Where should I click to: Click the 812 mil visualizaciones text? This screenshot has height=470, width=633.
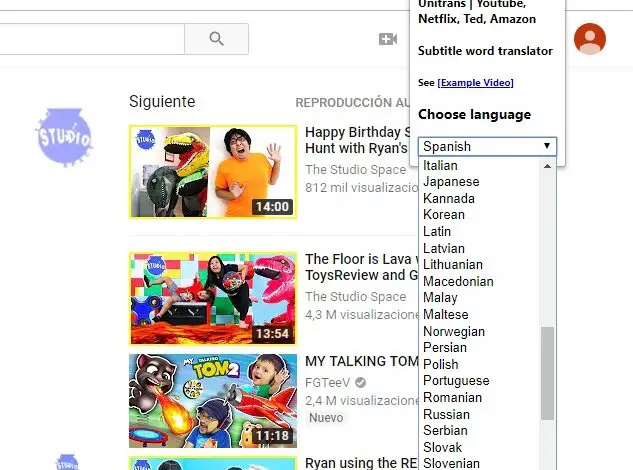click(362, 187)
